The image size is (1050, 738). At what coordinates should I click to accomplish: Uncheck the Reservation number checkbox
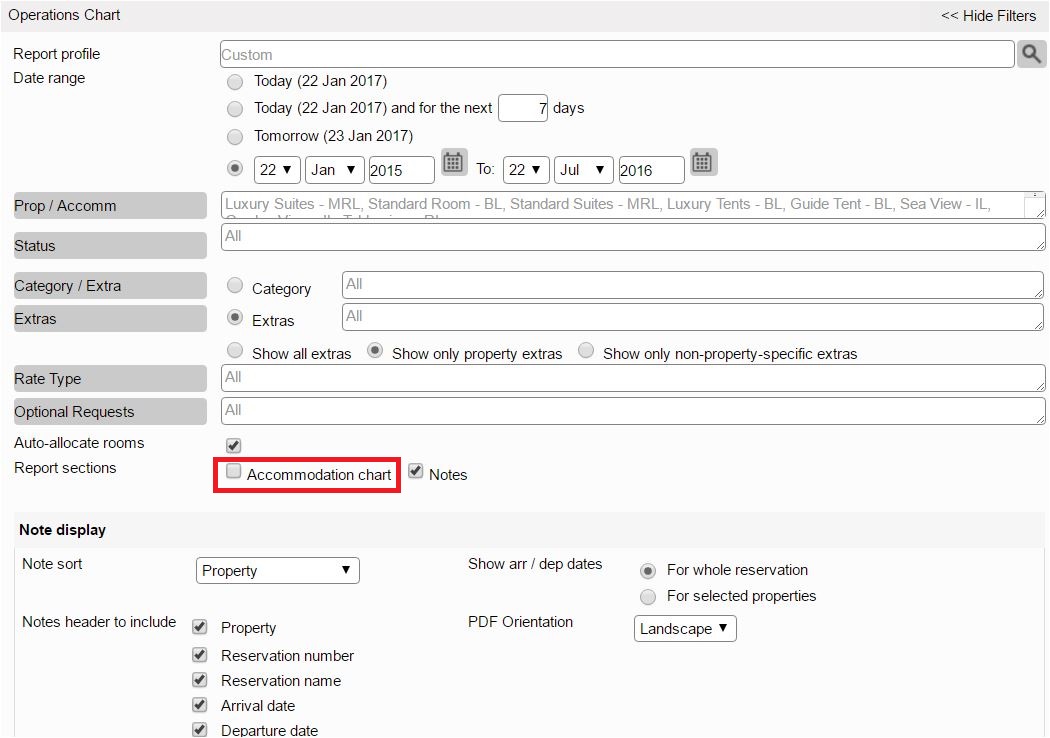coord(200,654)
